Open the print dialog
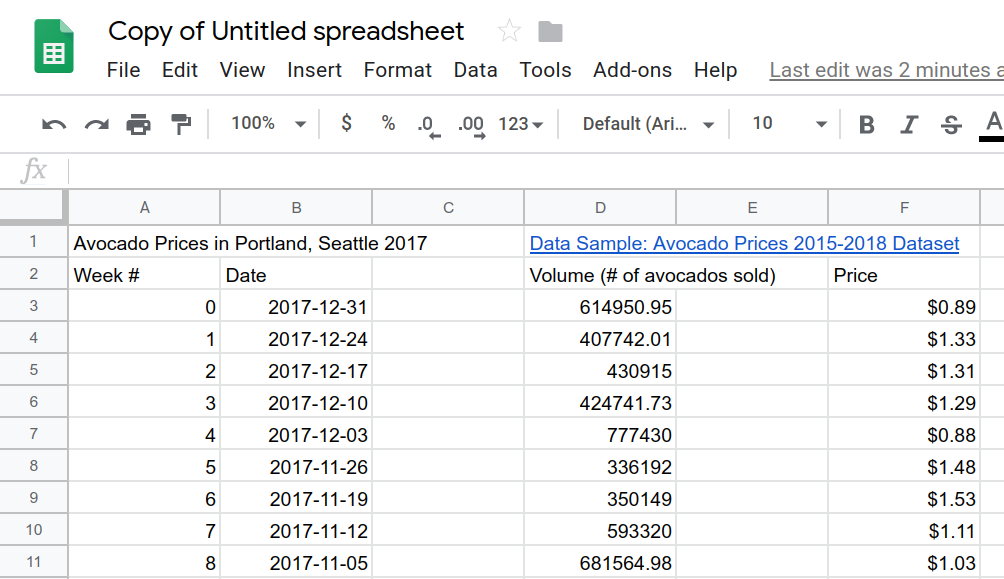This screenshot has height=579, width=1004. coord(138,123)
